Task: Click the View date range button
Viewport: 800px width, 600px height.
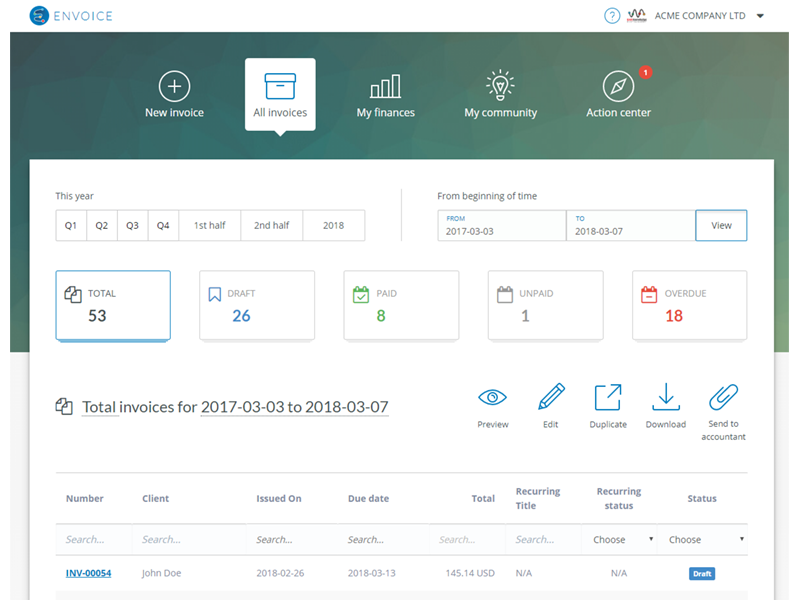Action: tap(721, 226)
